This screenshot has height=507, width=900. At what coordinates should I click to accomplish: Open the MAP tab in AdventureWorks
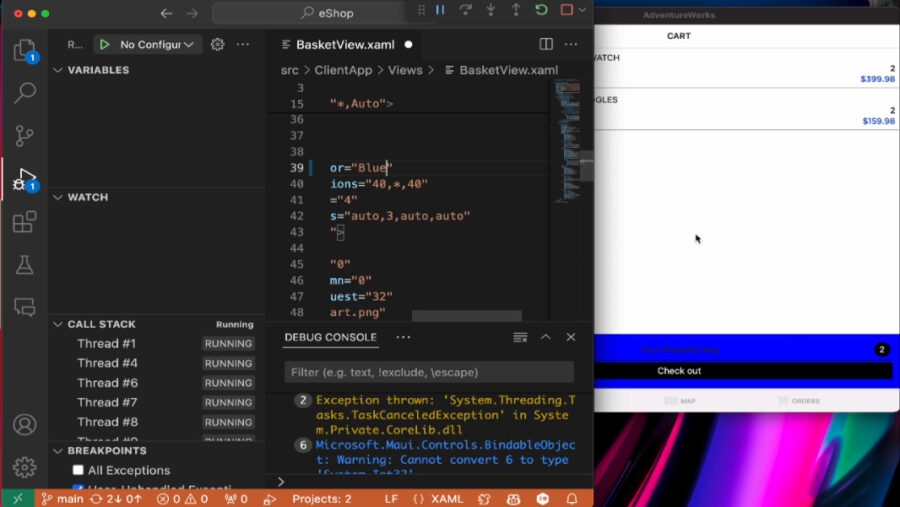[681, 401]
